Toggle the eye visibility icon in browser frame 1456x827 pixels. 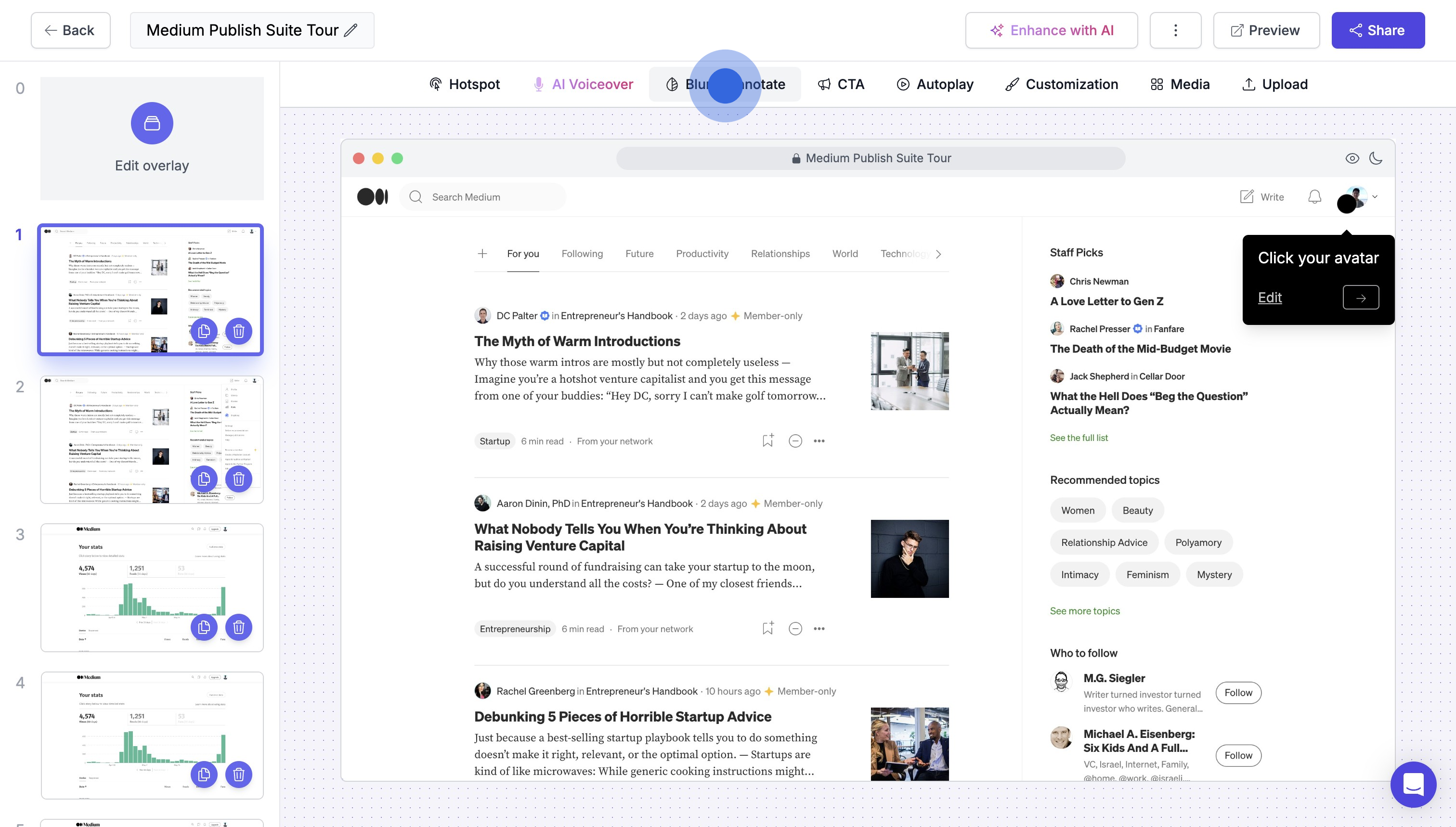1352,158
